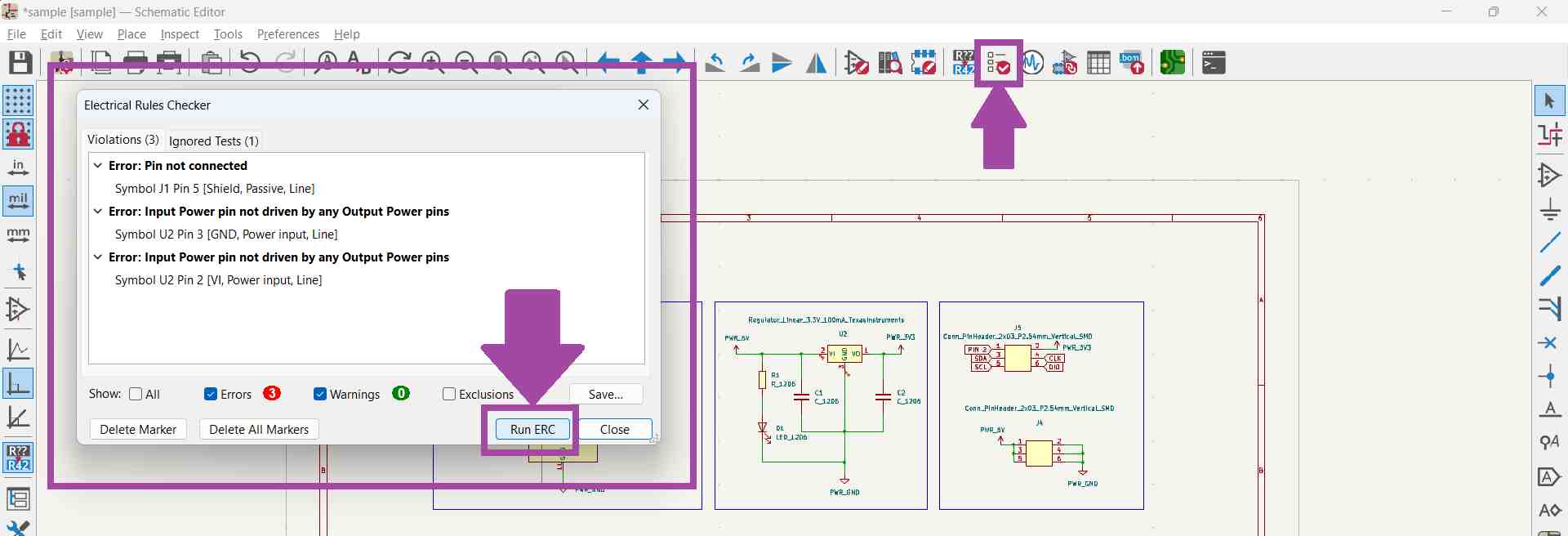Click the Generate BOM icon
The width and height of the screenshot is (1568, 536).
(x=1132, y=63)
